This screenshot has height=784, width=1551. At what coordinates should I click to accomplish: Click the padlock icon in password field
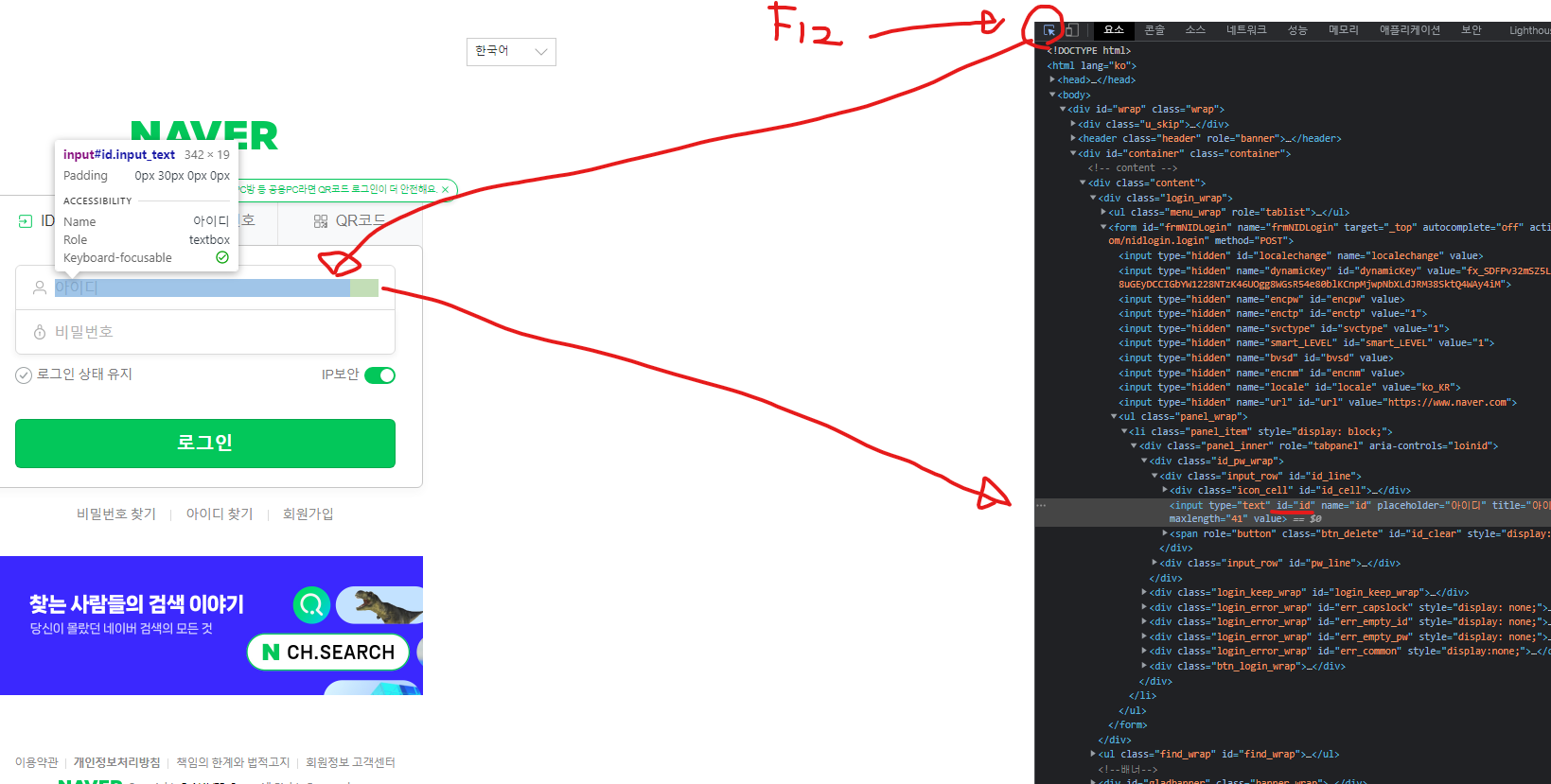point(40,332)
